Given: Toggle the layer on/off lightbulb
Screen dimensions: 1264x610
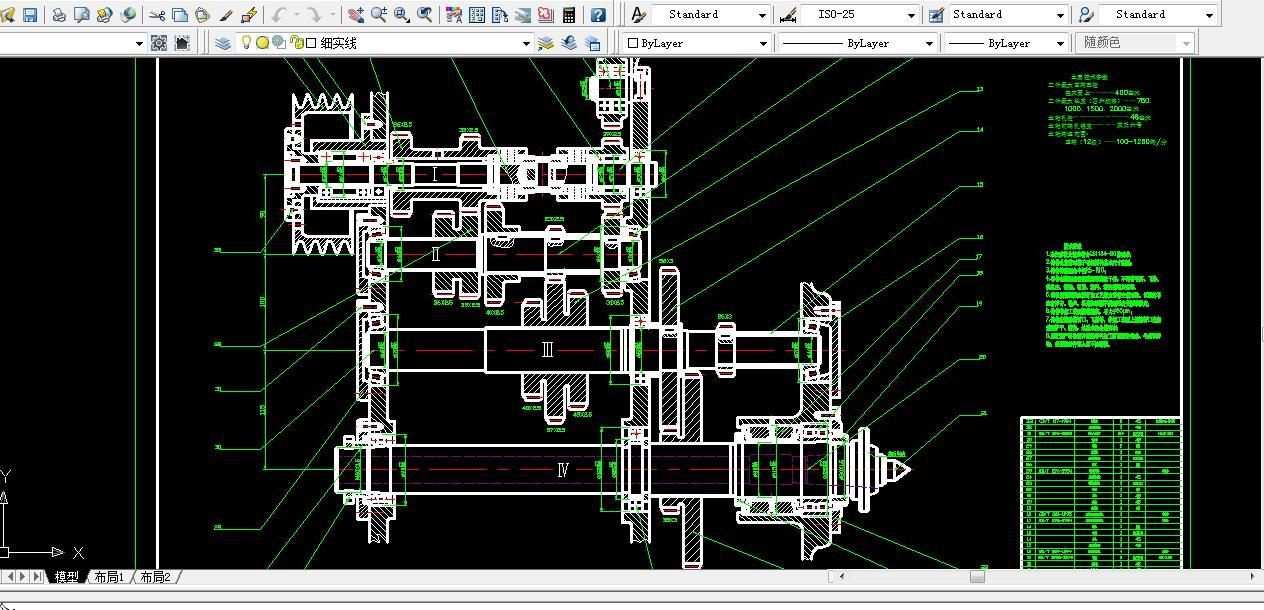Looking at the screenshot, I should [246, 43].
